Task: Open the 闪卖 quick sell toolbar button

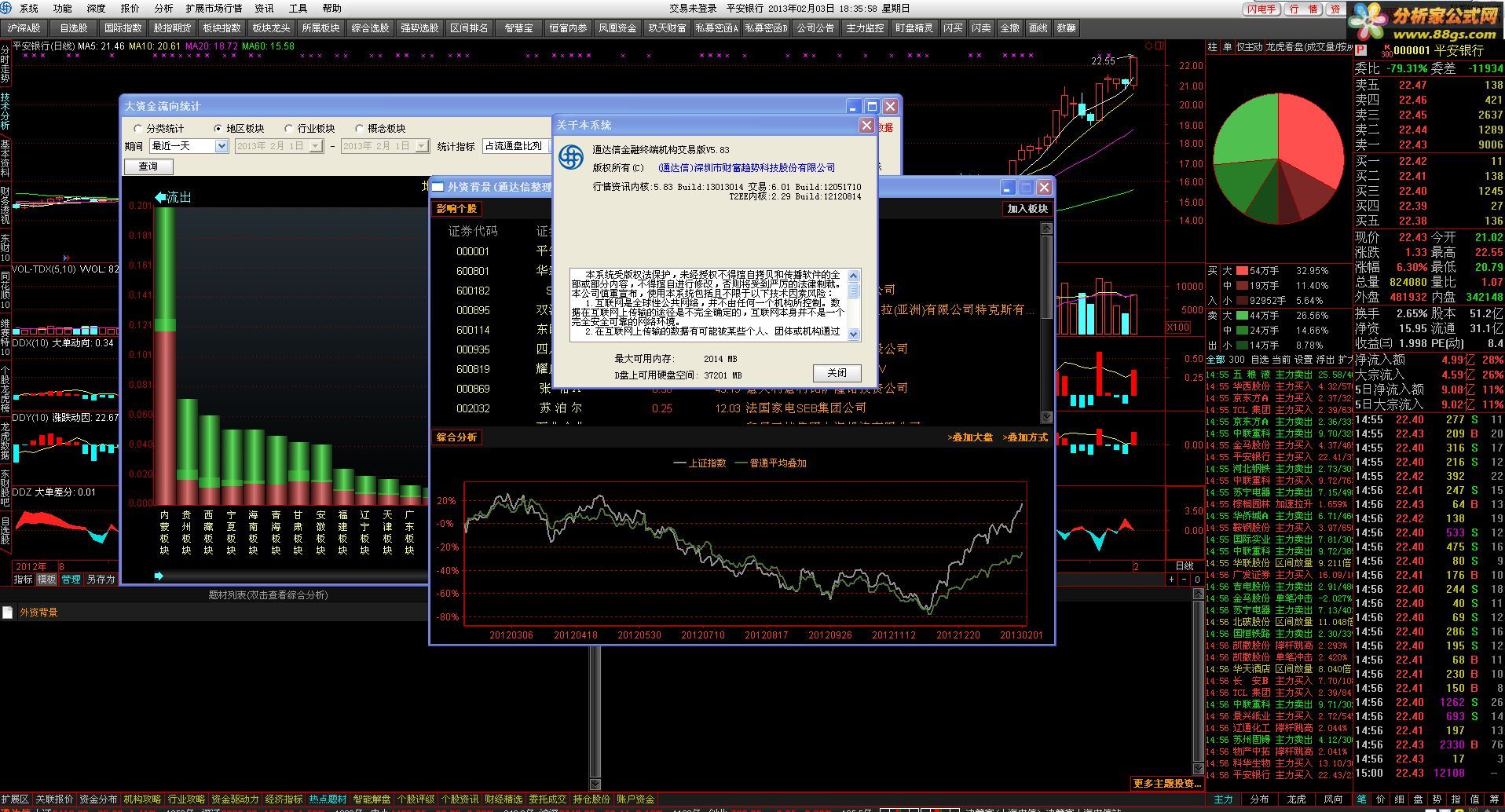Action: point(981,28)
